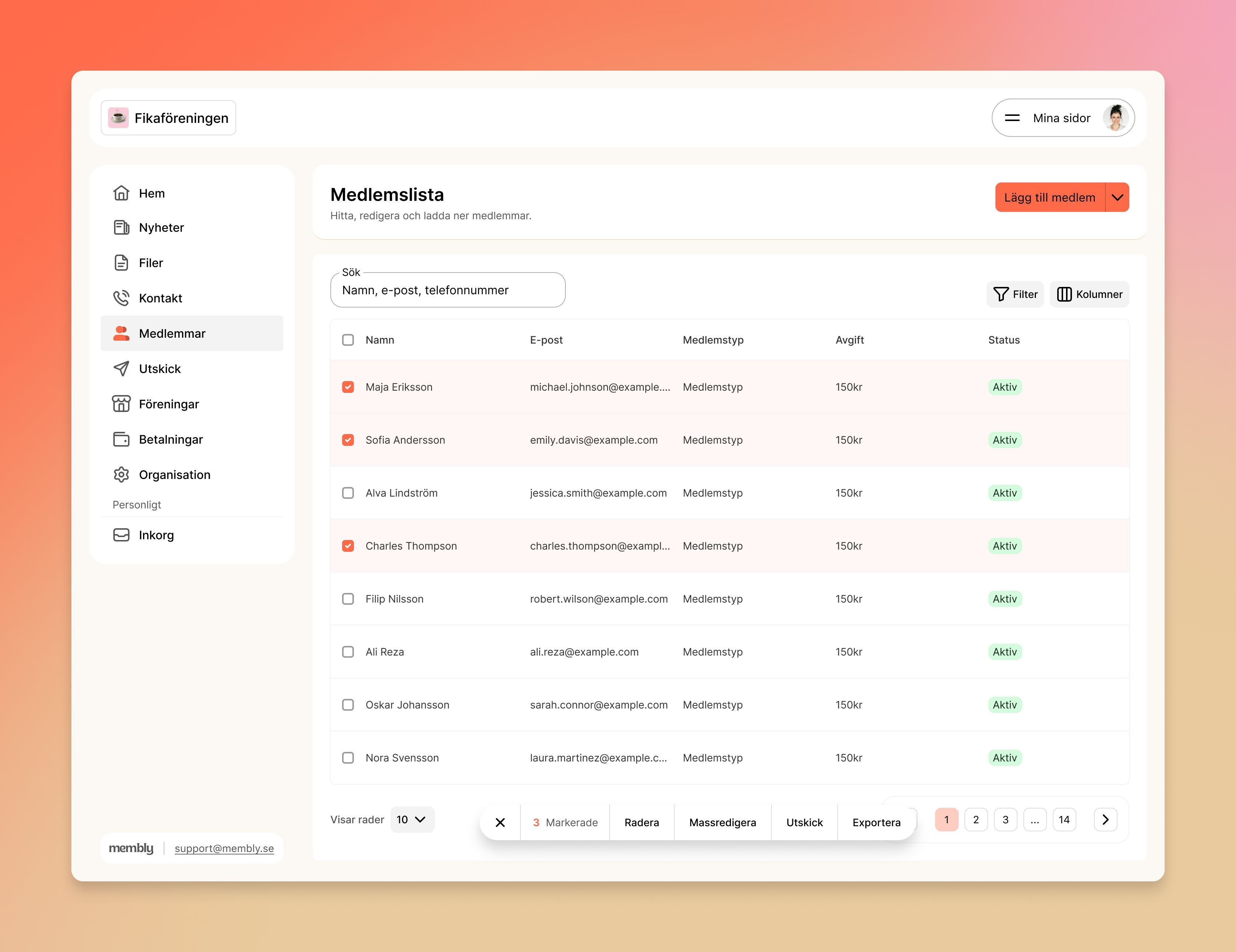The height and width of the screenshot is (952, 1236).
Task: Click the Inkorg inbox icon
Action: click(x=121, y=535)
